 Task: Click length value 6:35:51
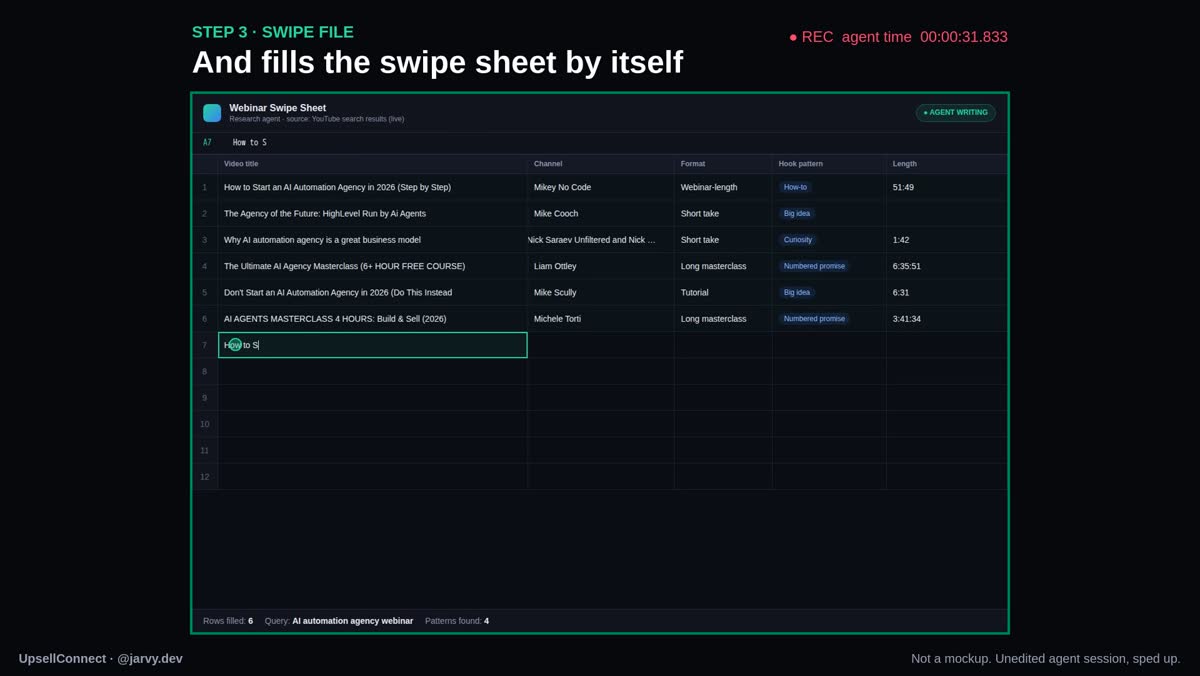(x=907, y=266)
